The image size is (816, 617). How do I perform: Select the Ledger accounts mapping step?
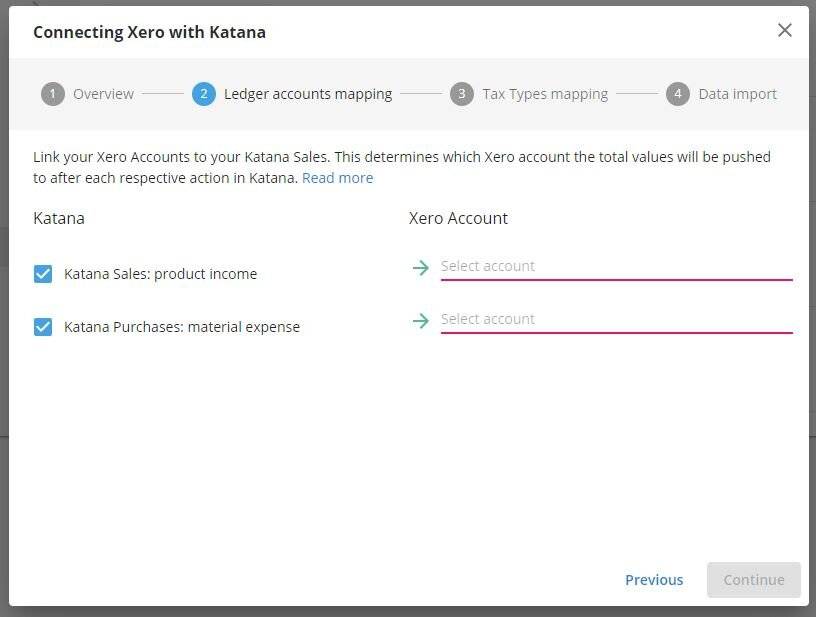292,94
